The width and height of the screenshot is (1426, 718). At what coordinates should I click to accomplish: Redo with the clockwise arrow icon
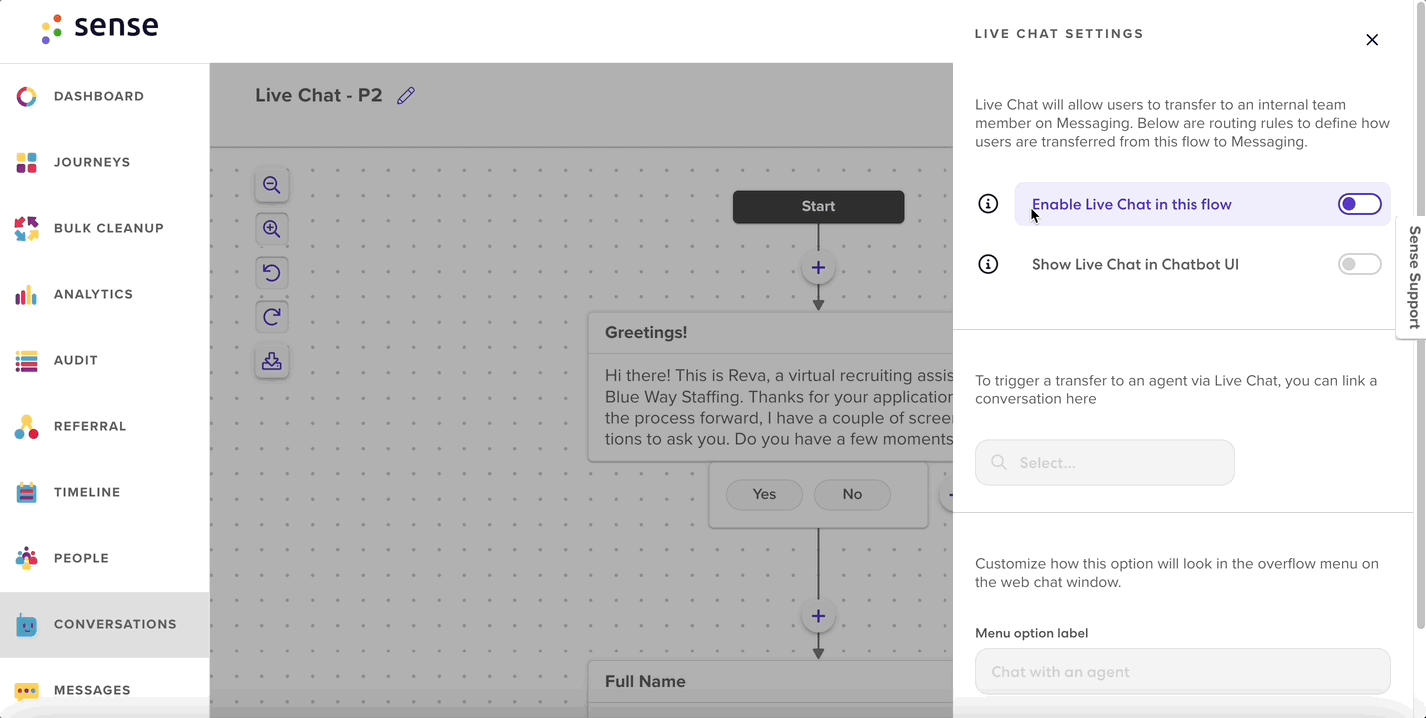[271, 317]
